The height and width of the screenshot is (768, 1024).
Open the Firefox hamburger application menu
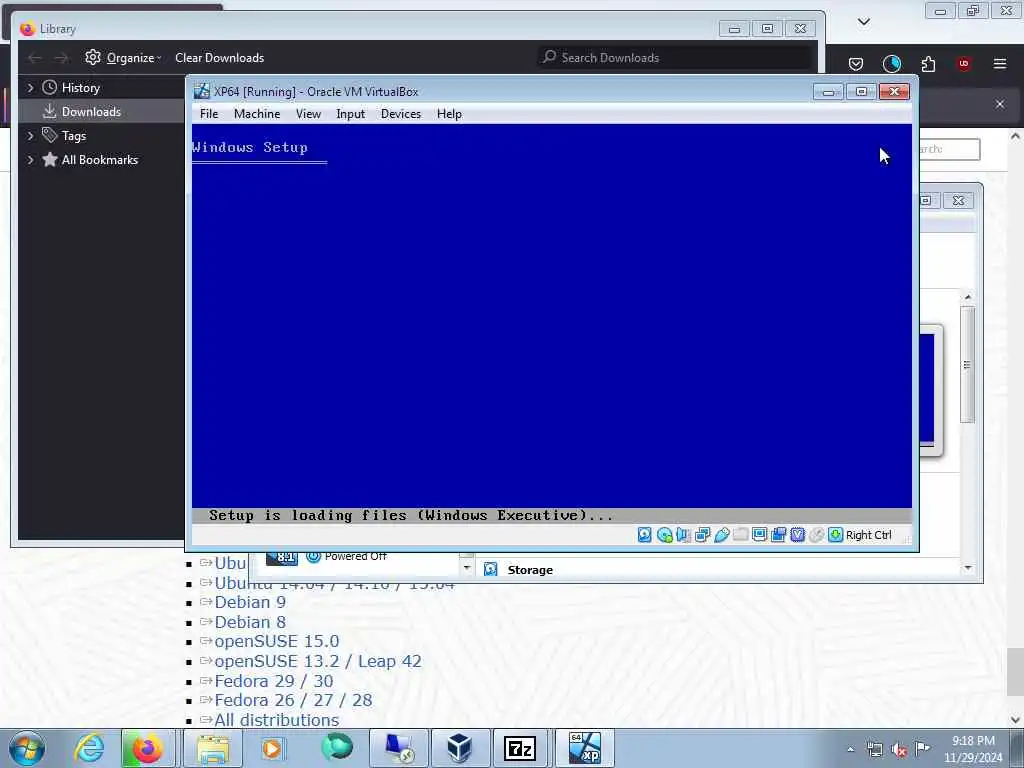tap(1000, 63)
